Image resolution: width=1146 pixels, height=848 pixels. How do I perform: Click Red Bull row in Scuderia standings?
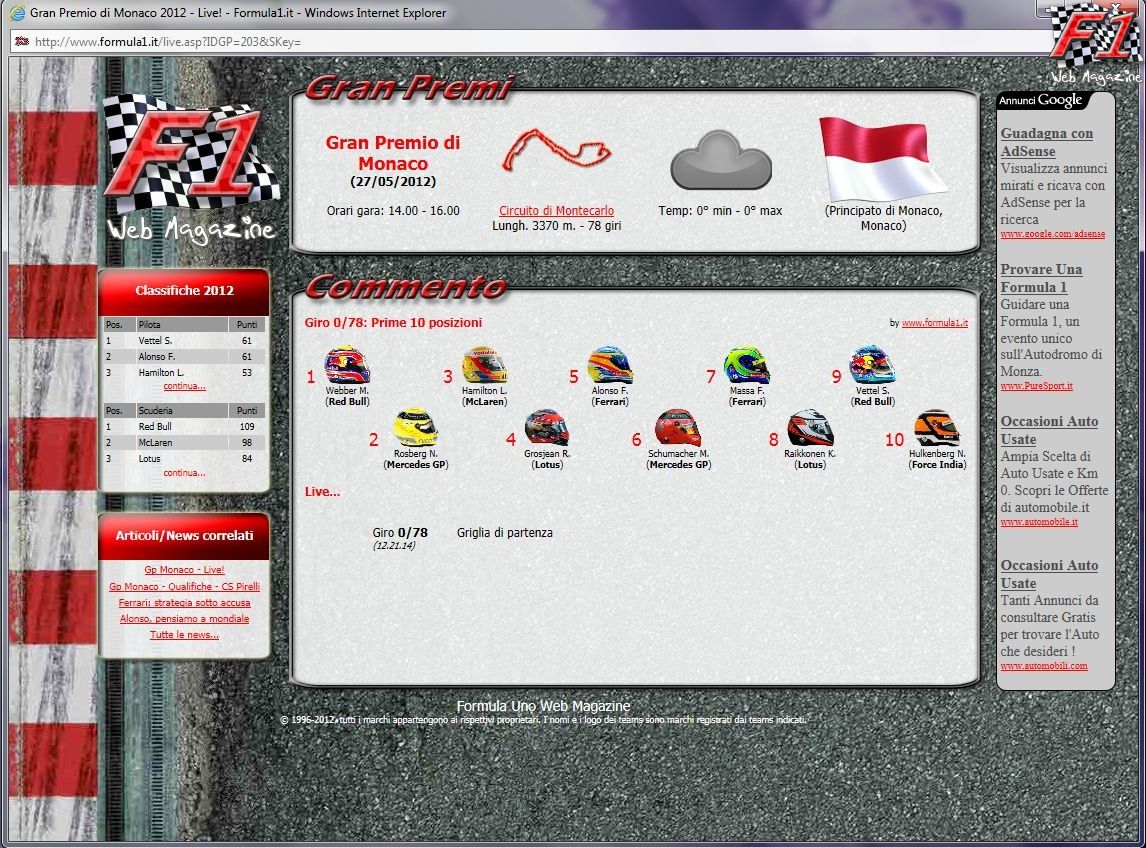185,427
